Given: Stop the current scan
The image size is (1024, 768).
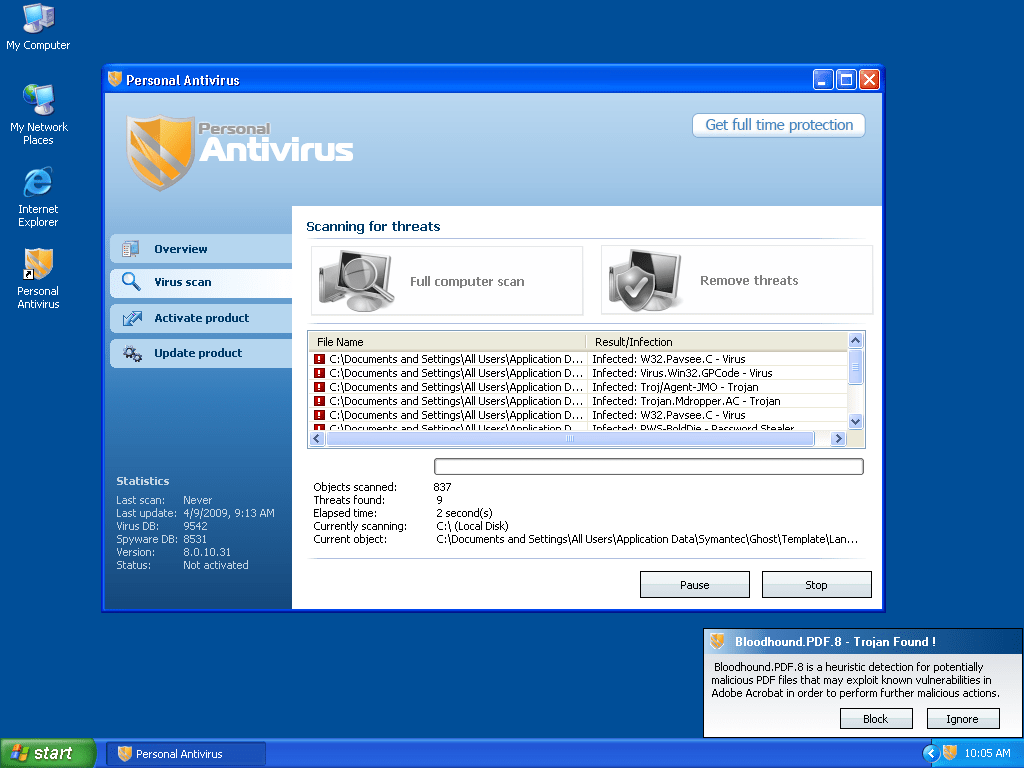Looking at the screenshot, I should pyautogui.click(x=816, y=585).
